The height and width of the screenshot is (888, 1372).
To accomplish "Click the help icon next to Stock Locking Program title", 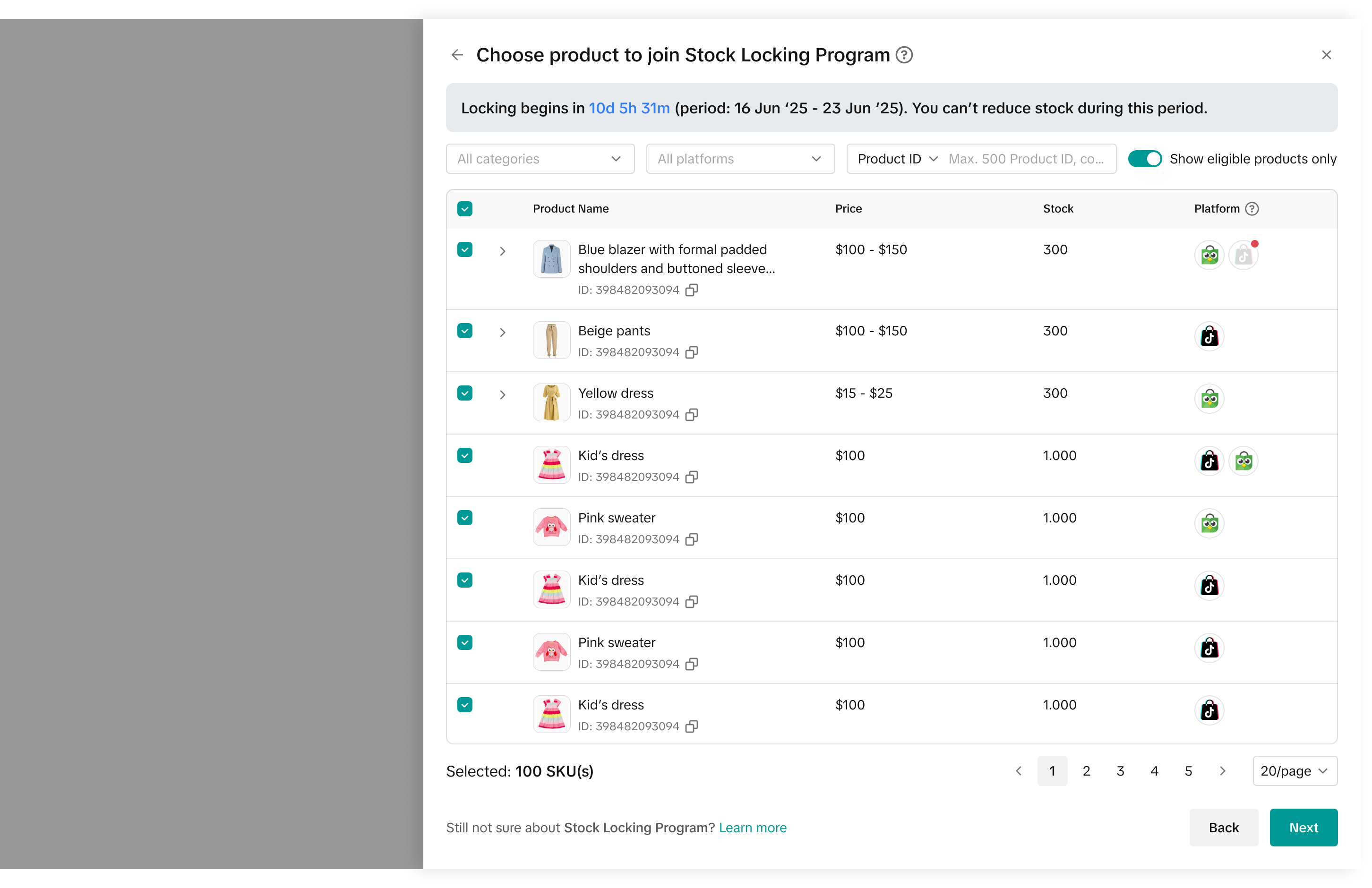I will tap(904, 55).
